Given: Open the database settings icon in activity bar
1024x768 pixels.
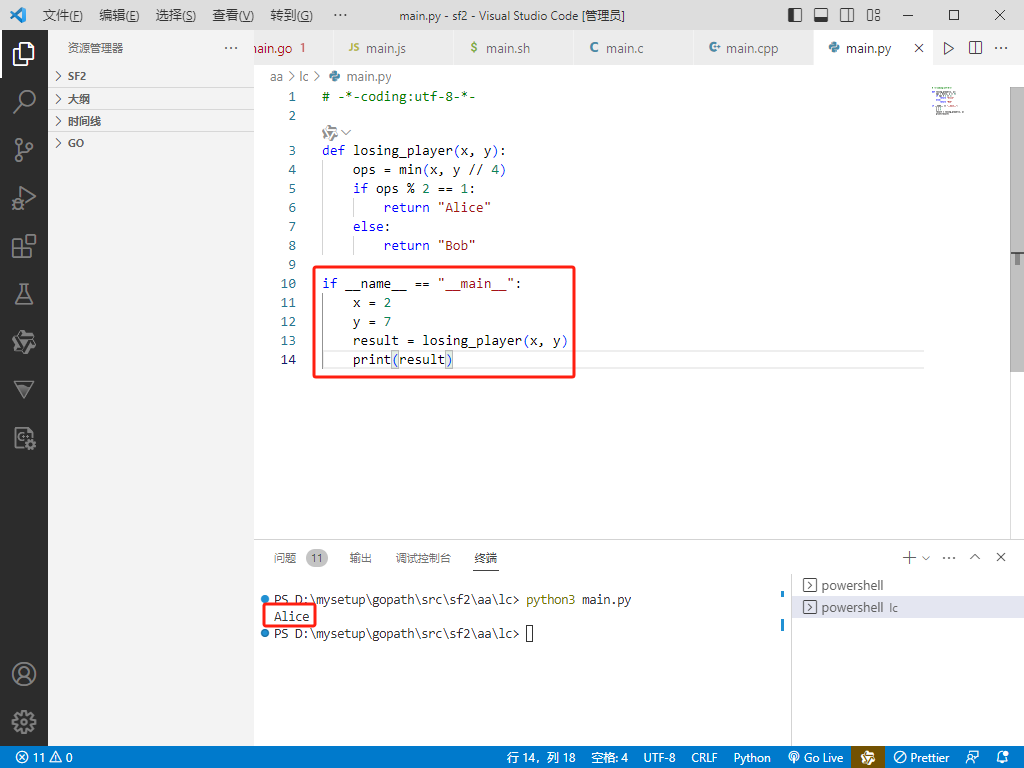Looking at the screenshot, I should coord(24,438).
